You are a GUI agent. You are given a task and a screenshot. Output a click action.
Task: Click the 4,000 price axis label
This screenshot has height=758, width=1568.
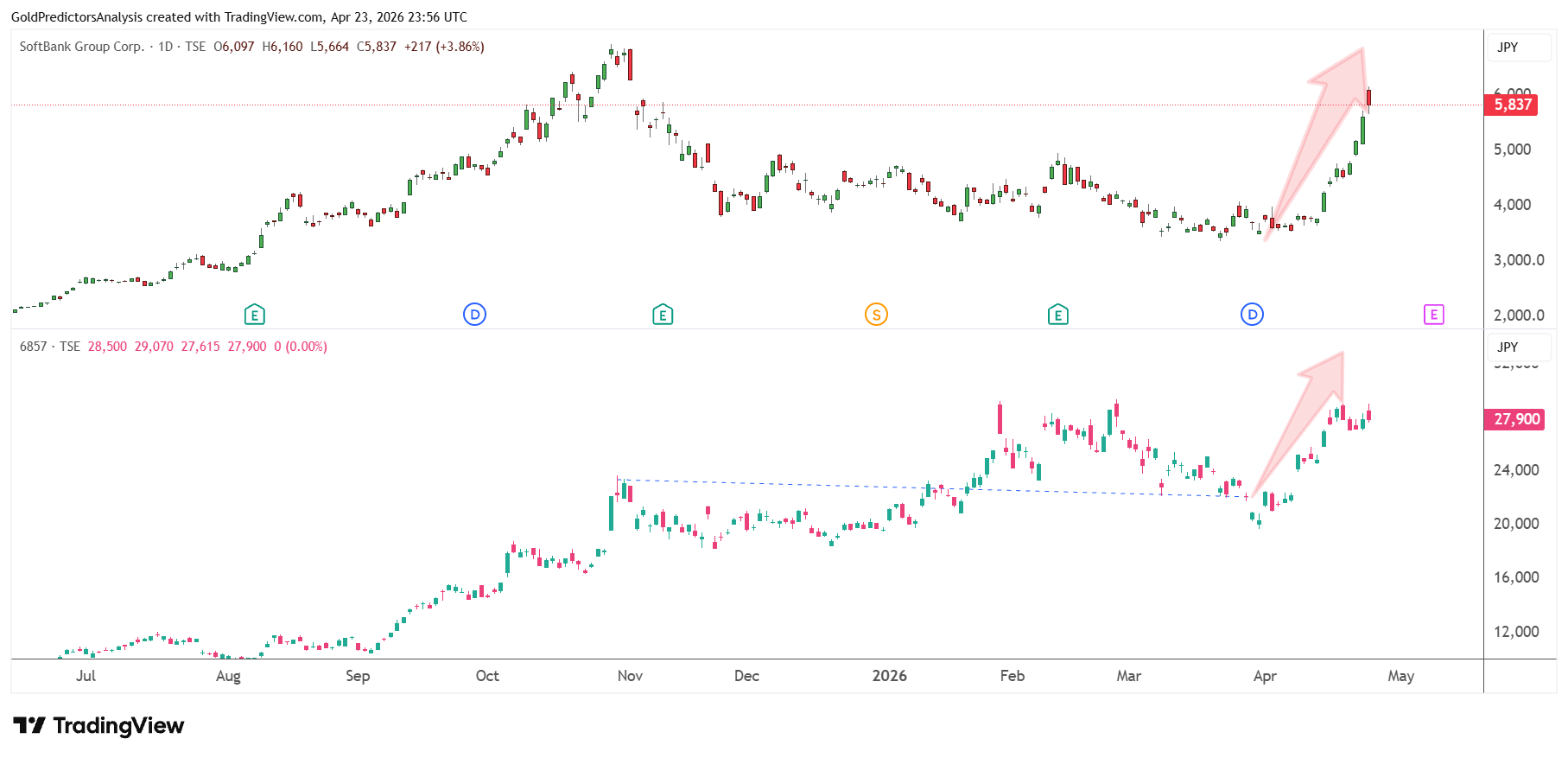pyautogui.click(x=1512, y=205)
